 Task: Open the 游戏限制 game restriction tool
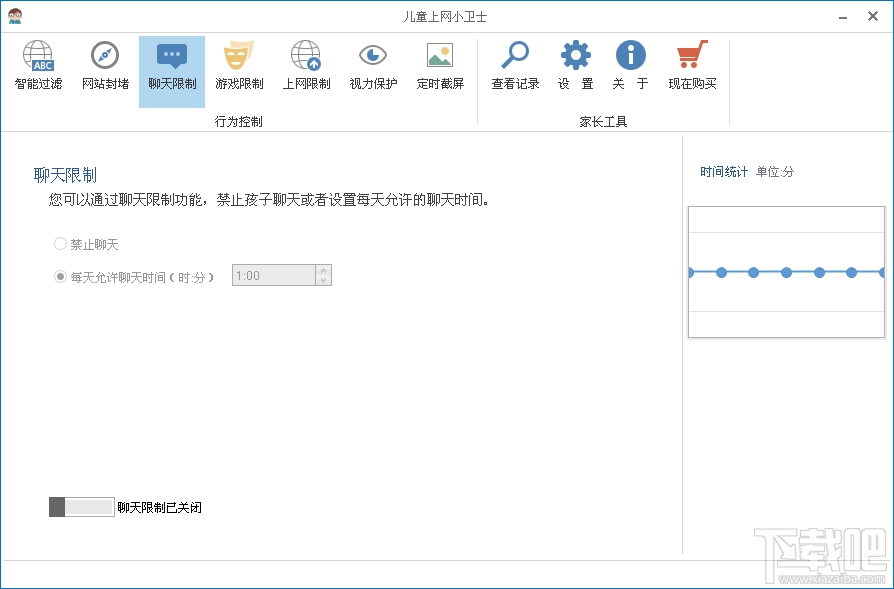coord(239,66)
